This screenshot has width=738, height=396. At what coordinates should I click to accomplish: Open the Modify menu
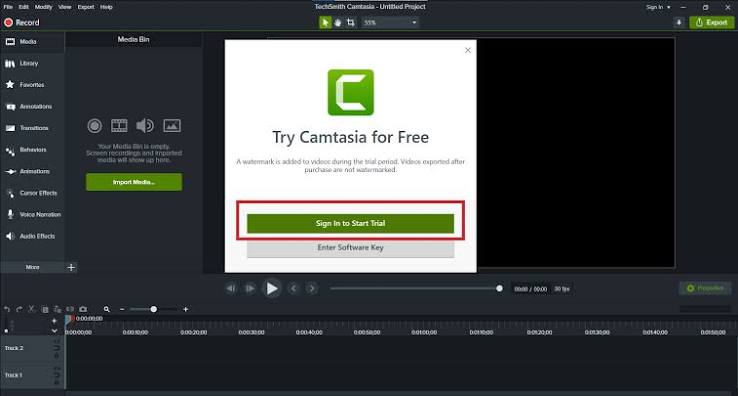click(x=43, y=7)
